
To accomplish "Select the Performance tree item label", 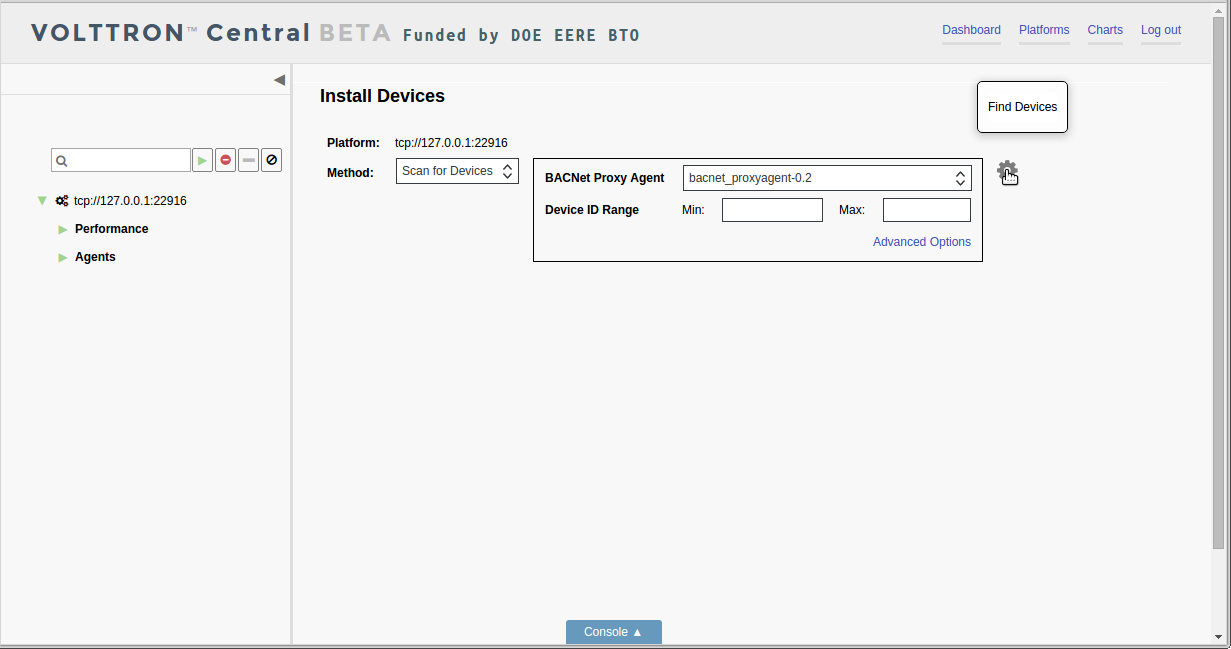I will [x=111, y=229].
